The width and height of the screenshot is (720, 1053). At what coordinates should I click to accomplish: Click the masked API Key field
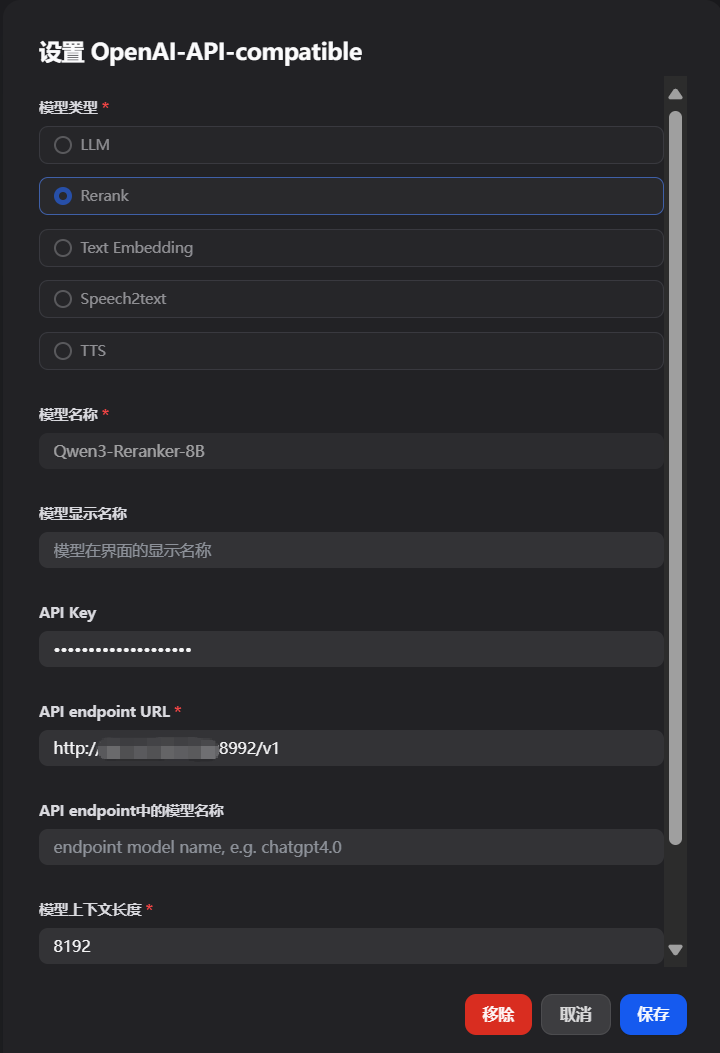pos(350,649)
